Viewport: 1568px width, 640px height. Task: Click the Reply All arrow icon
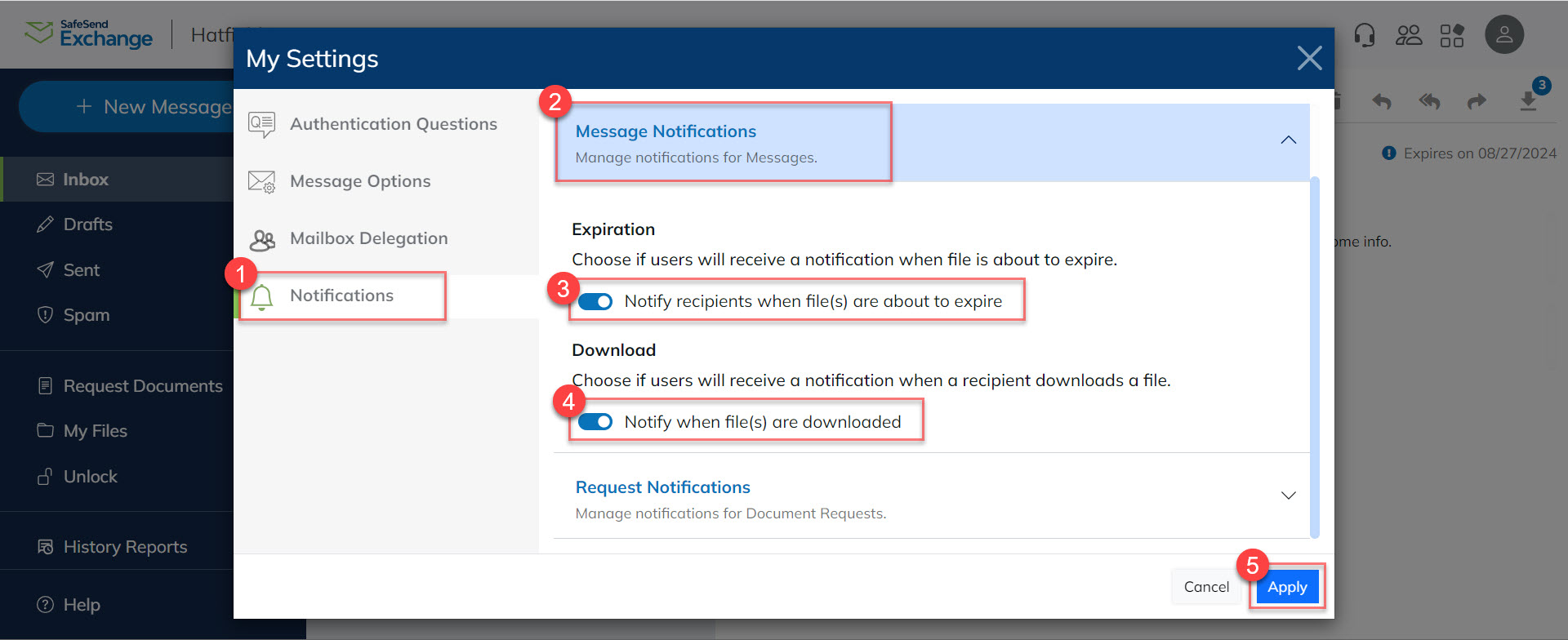[x=1429, y=101]
